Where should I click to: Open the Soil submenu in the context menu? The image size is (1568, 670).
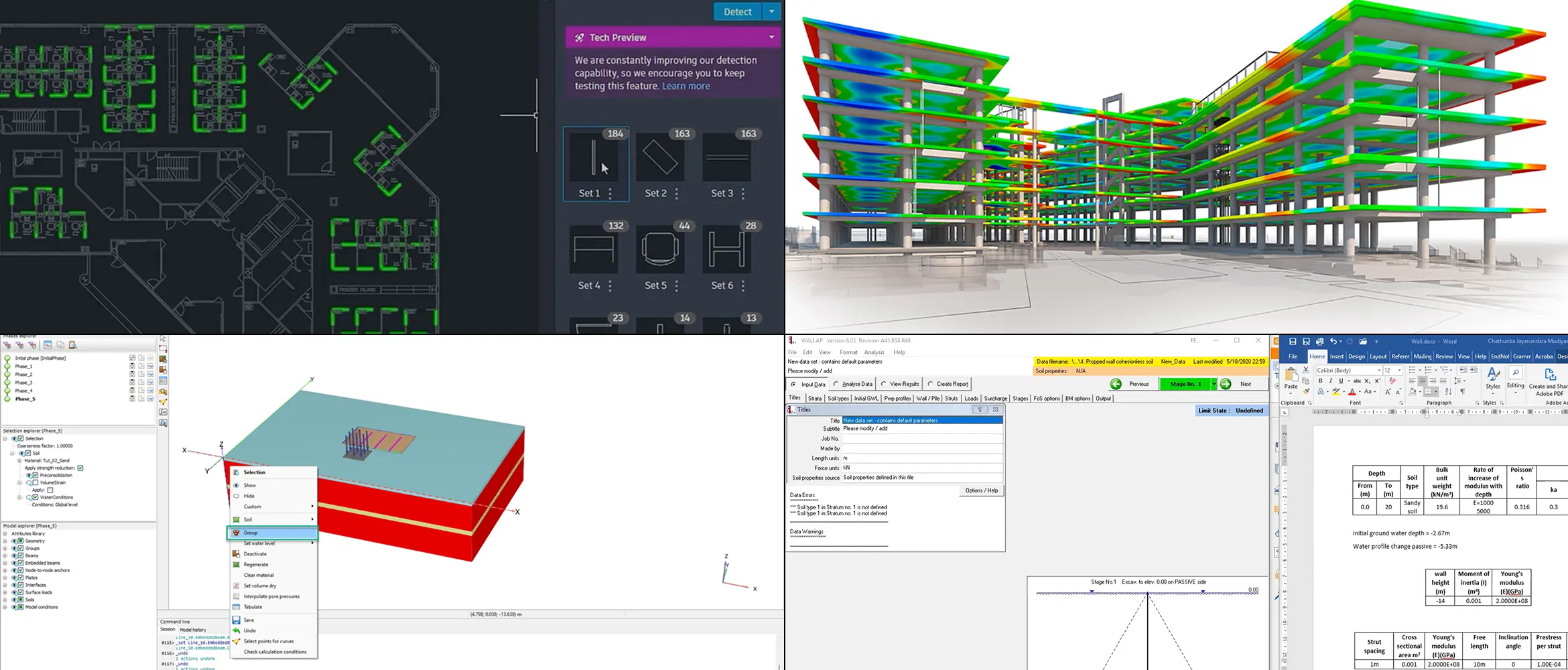tap(274, 519)
